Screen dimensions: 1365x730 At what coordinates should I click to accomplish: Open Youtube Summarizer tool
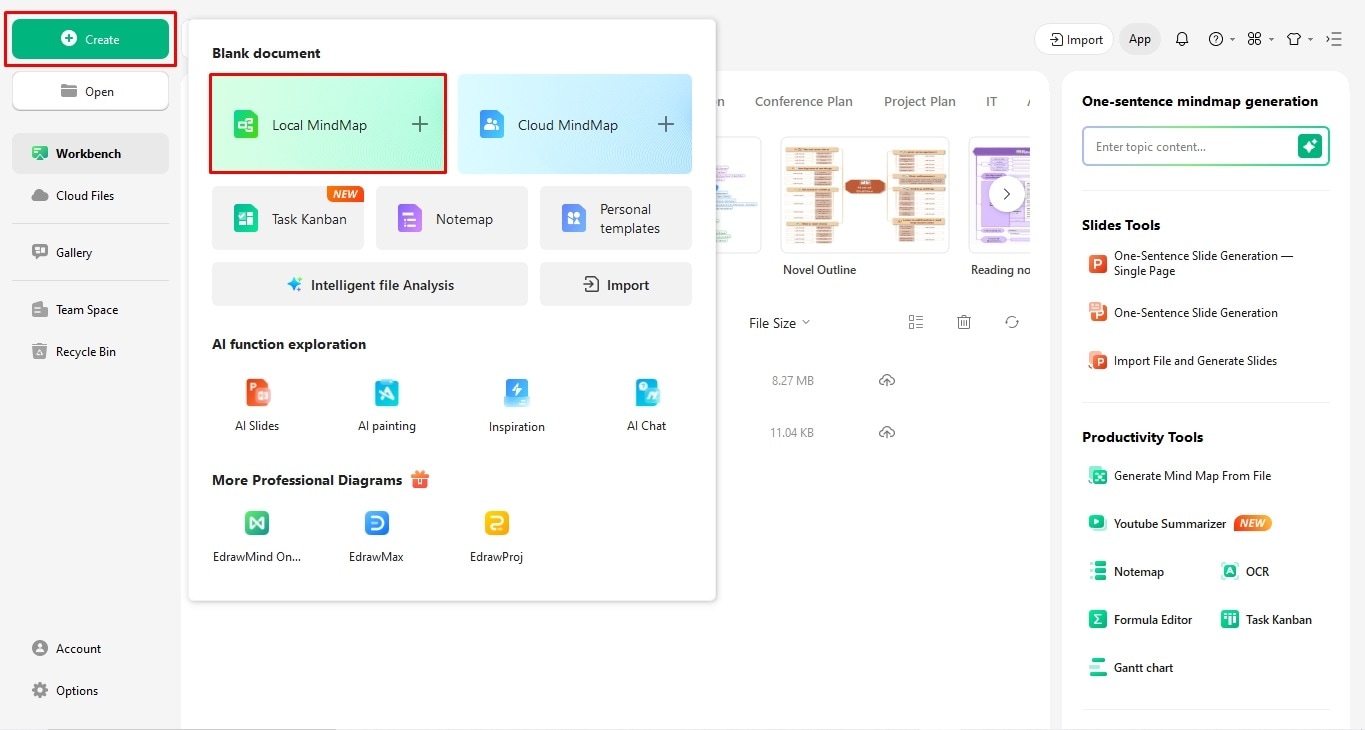pos(1180,523)
